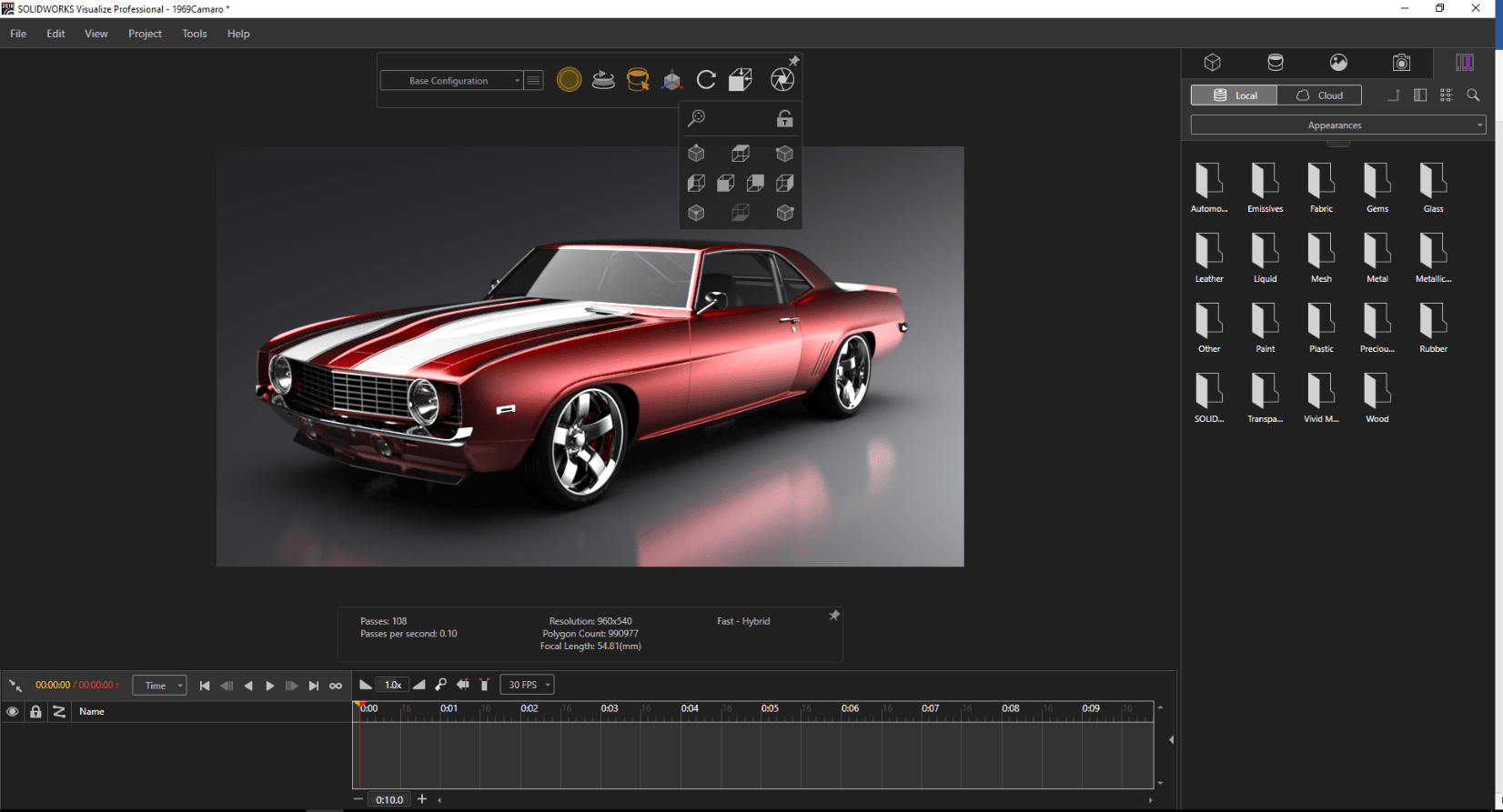Viewport: 1503px width, 812px height.
Task: Change library display to list/grid view icon
Action: pos(1447,95)
